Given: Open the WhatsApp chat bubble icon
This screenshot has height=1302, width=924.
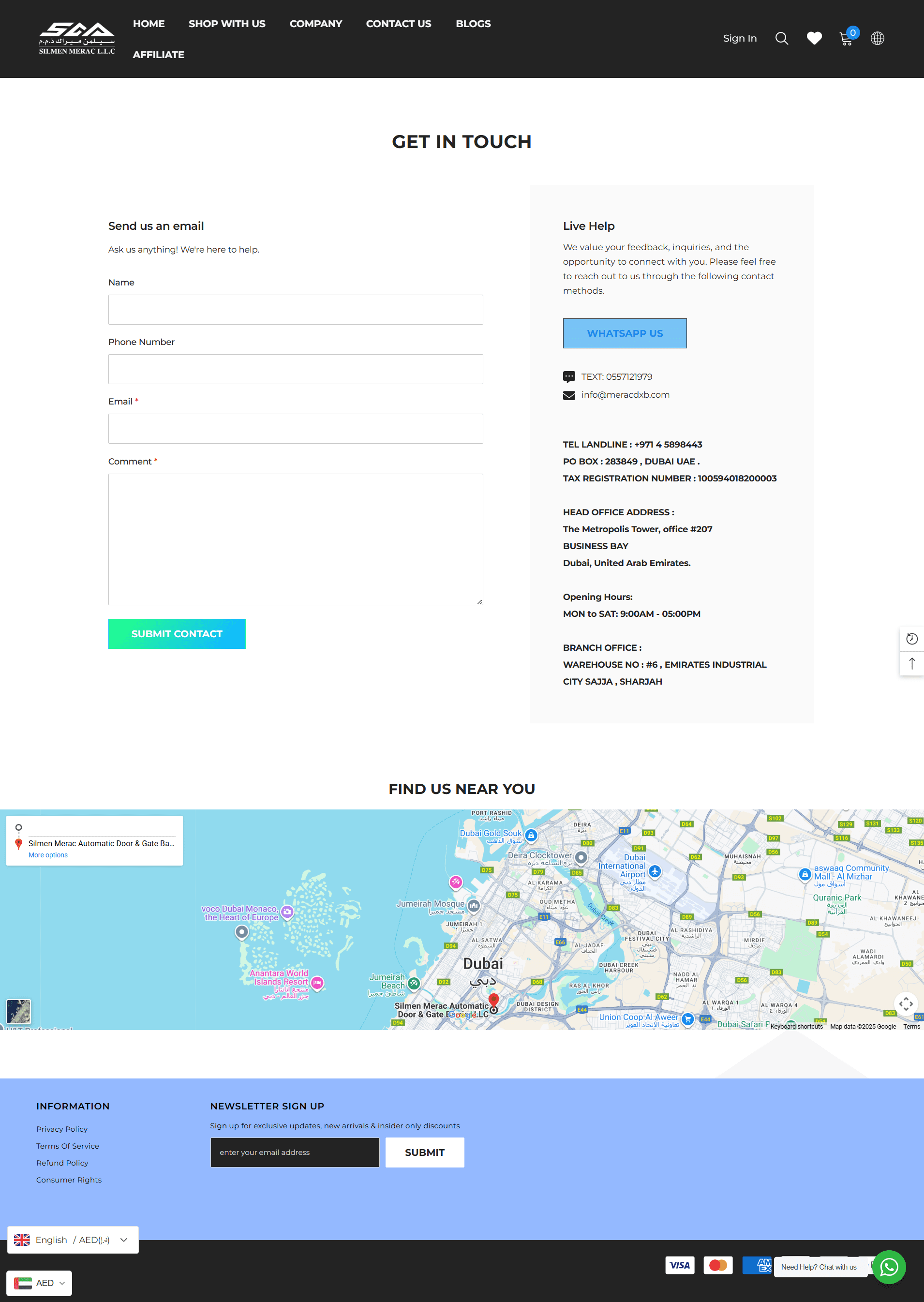Looking at the screenshot, I should (889, 1267).
